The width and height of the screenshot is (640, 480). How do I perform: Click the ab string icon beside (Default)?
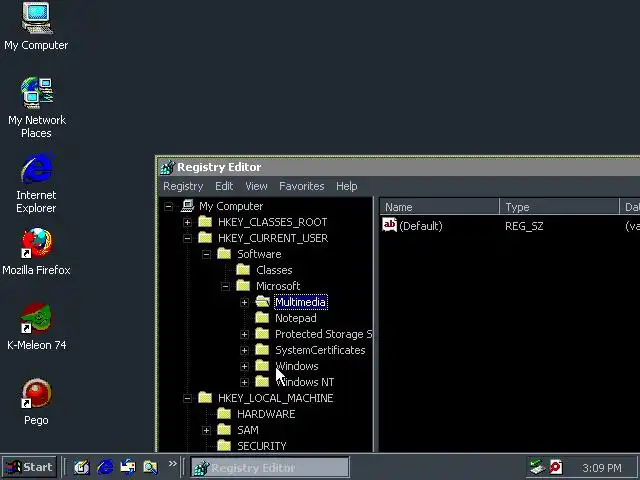pyautogui.click(x=389, y=224)
